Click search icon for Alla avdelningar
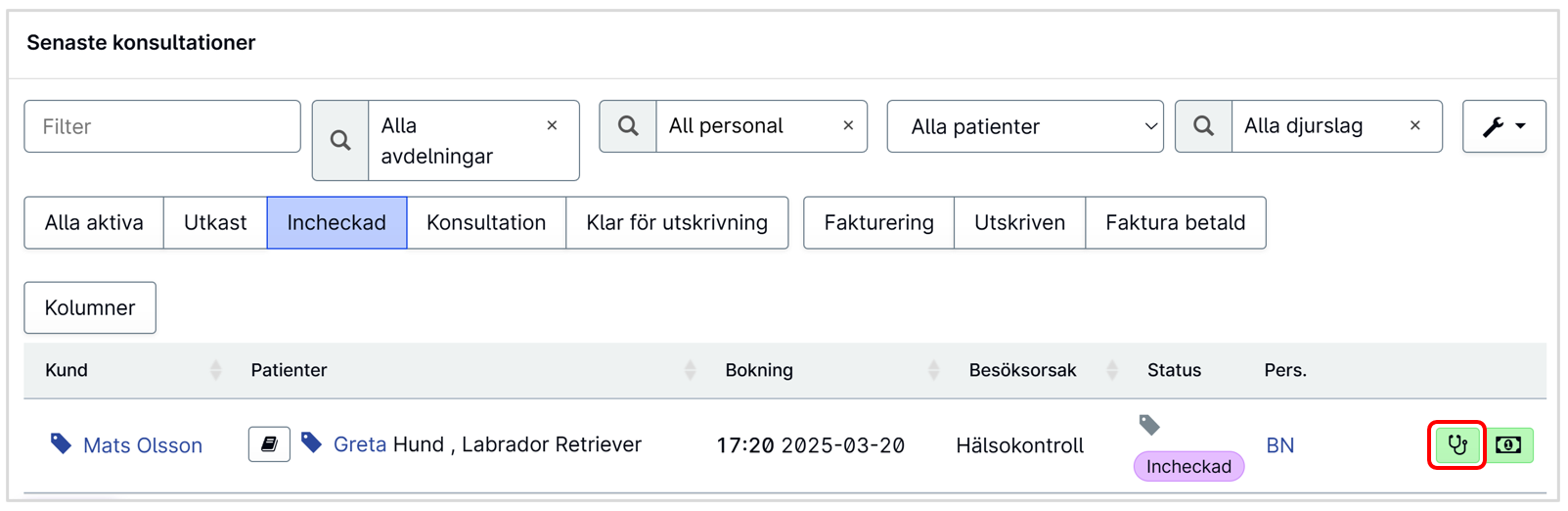 coord(340,140)
